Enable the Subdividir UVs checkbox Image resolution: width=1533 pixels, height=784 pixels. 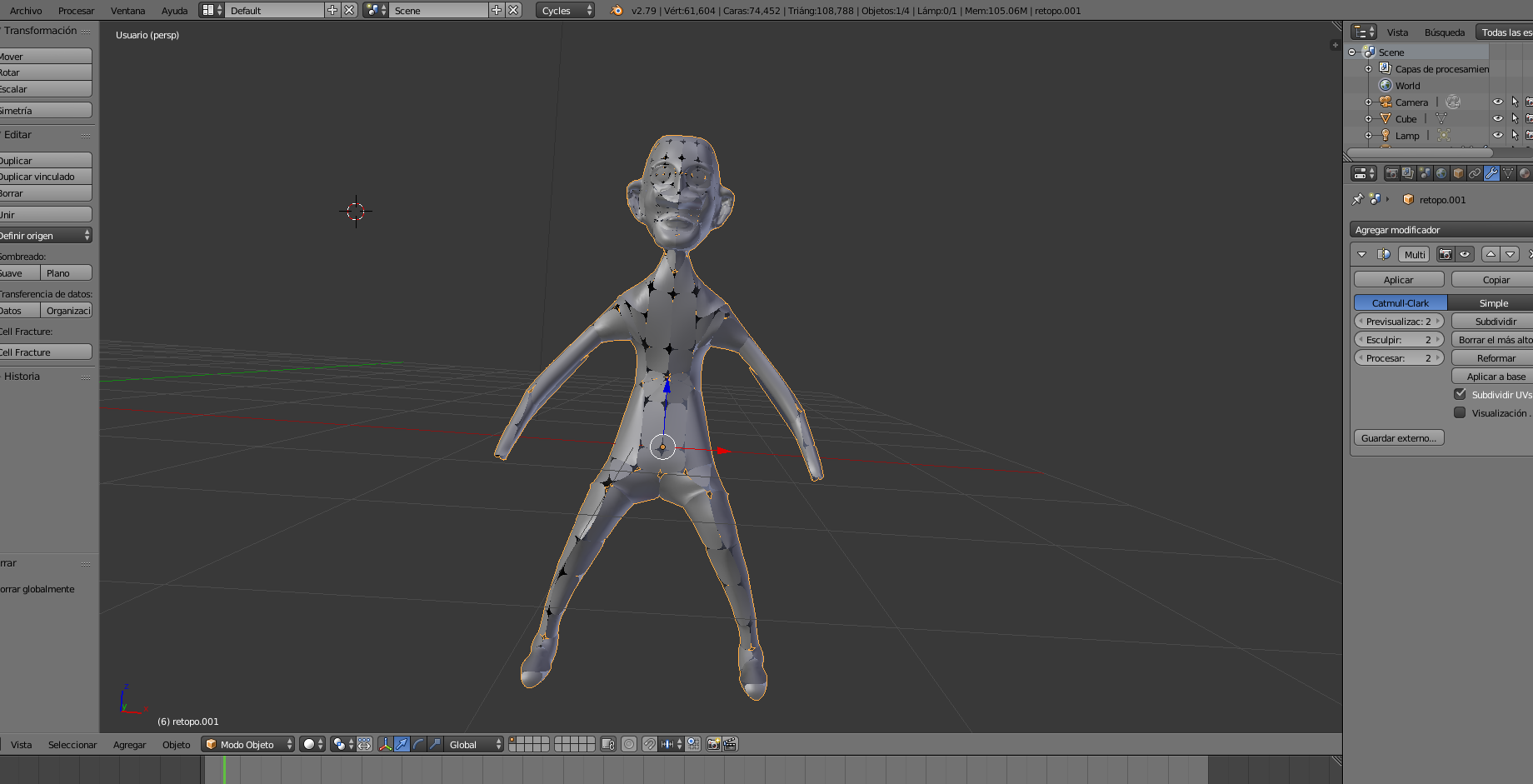point(1460,394)
